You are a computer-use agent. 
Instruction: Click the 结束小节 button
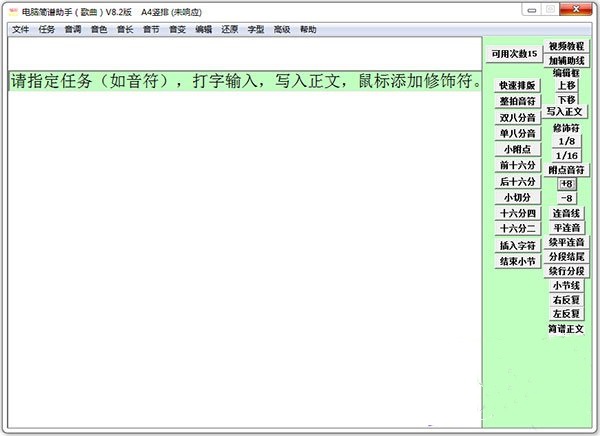(517, 261)
